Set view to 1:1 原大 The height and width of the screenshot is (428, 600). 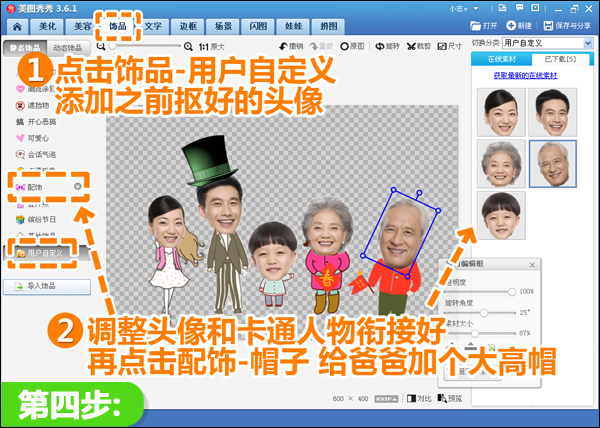coord(212,47)
